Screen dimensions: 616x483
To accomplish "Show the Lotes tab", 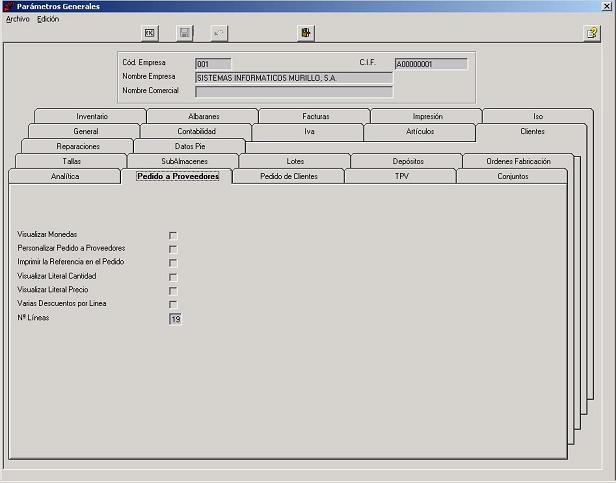I will pos(295,161).
